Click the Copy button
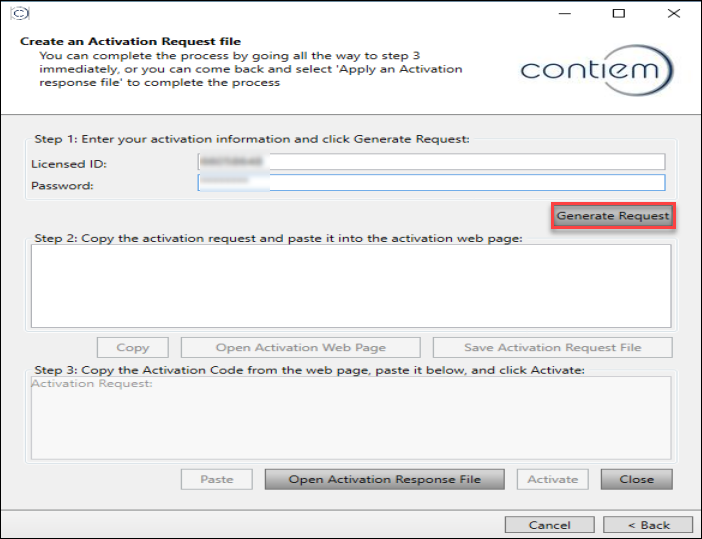 [x=132, y=348]
